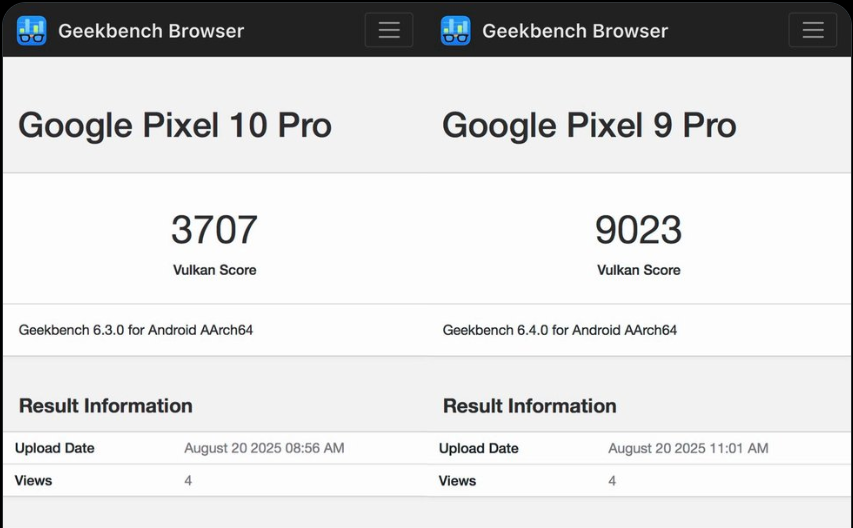The image size is (853, 528).
Task: Select the Google Pixel 10 Pro heading
Action: pos(175,125)
